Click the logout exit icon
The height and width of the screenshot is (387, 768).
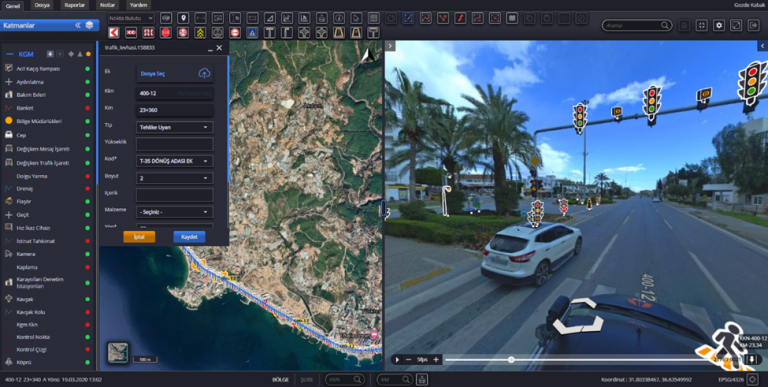tap(753, 25)
